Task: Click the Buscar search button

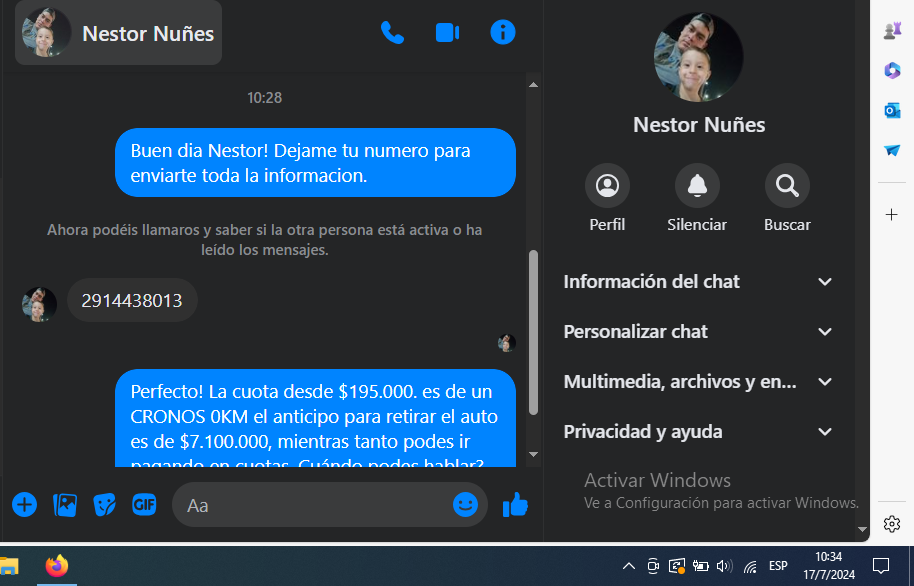Action: tap(787, 185)
